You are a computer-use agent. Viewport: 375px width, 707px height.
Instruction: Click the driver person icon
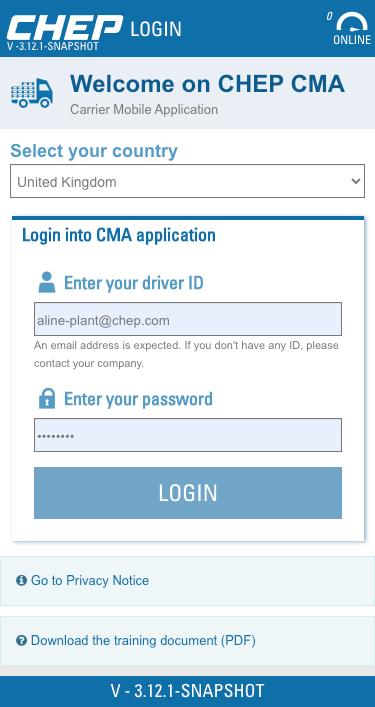pos(47,282)
